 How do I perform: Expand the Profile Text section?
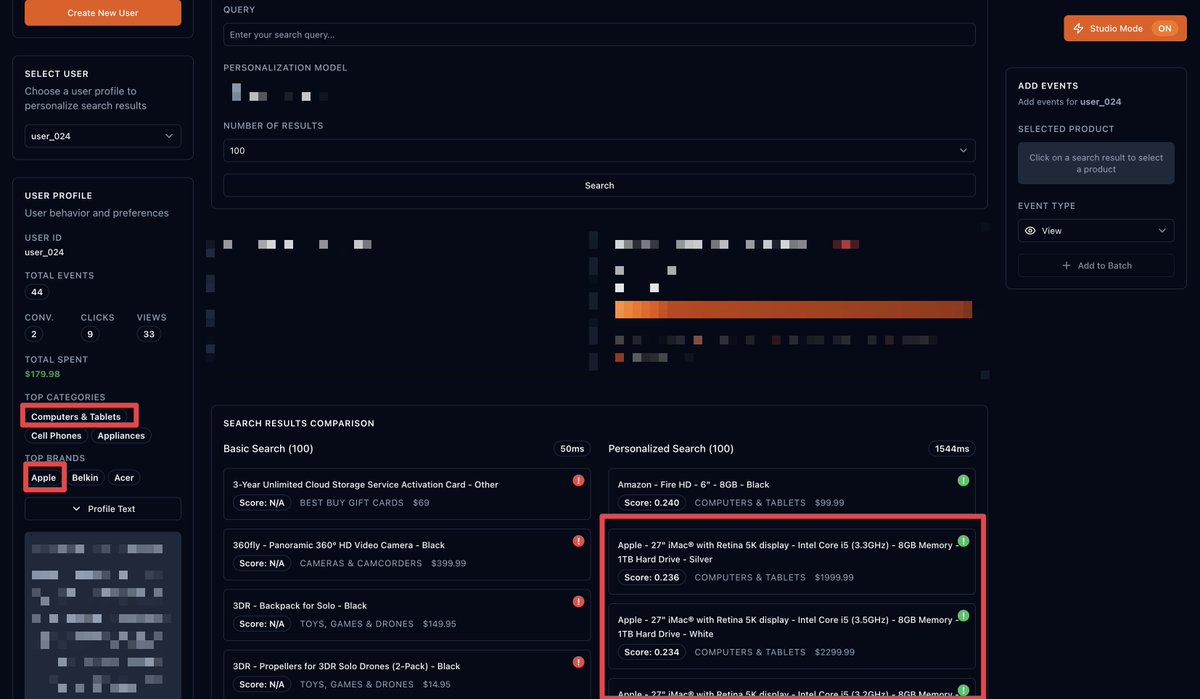tap(103, 509)
